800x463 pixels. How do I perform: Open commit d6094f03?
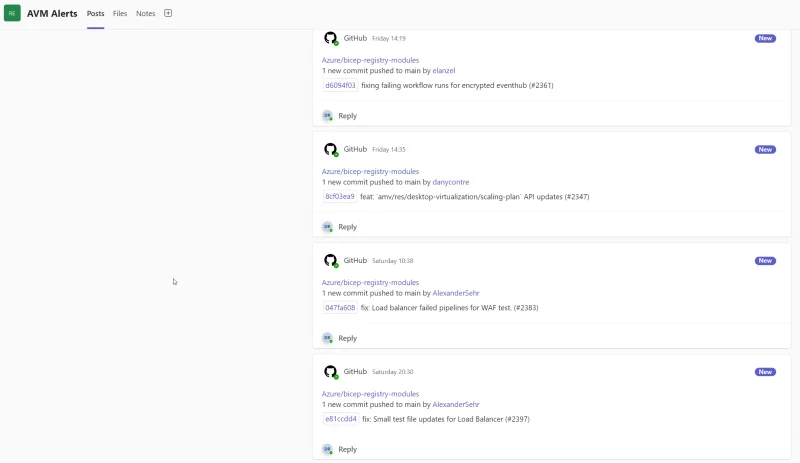click(x=340, y=85)
